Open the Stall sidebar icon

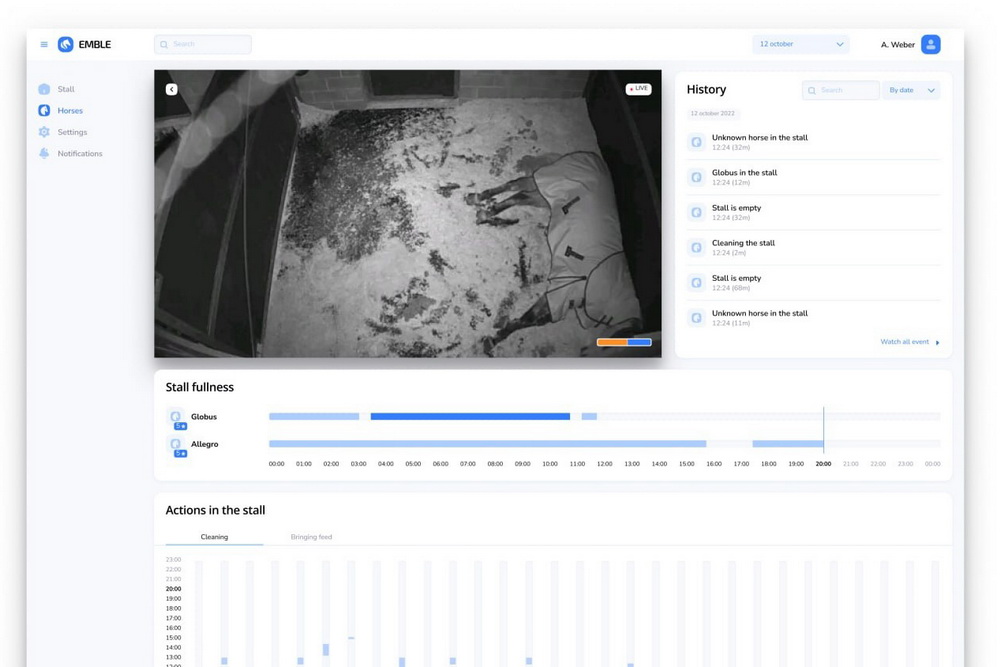pyautogui.click(x=44, y=89)
